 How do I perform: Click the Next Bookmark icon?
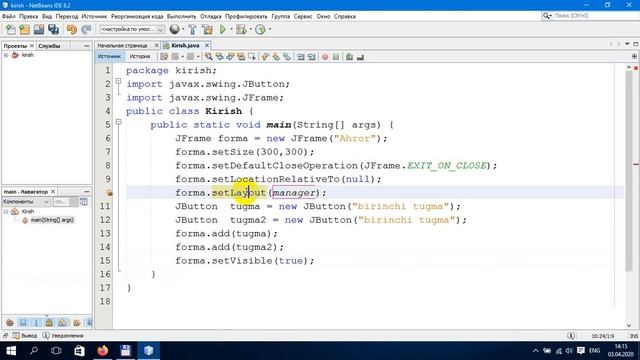[276, 57]
